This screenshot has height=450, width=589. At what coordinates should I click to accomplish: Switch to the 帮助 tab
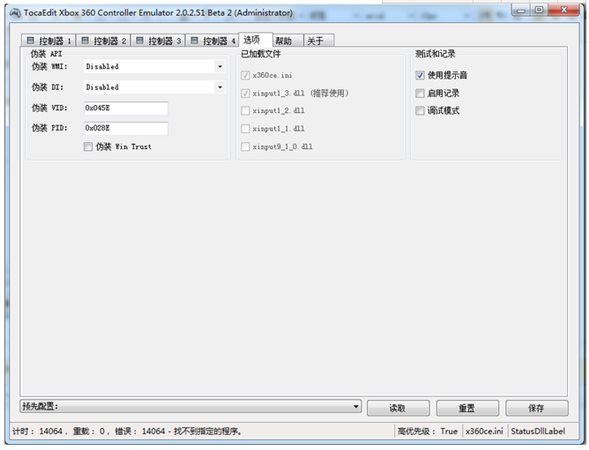coord(287,41)
